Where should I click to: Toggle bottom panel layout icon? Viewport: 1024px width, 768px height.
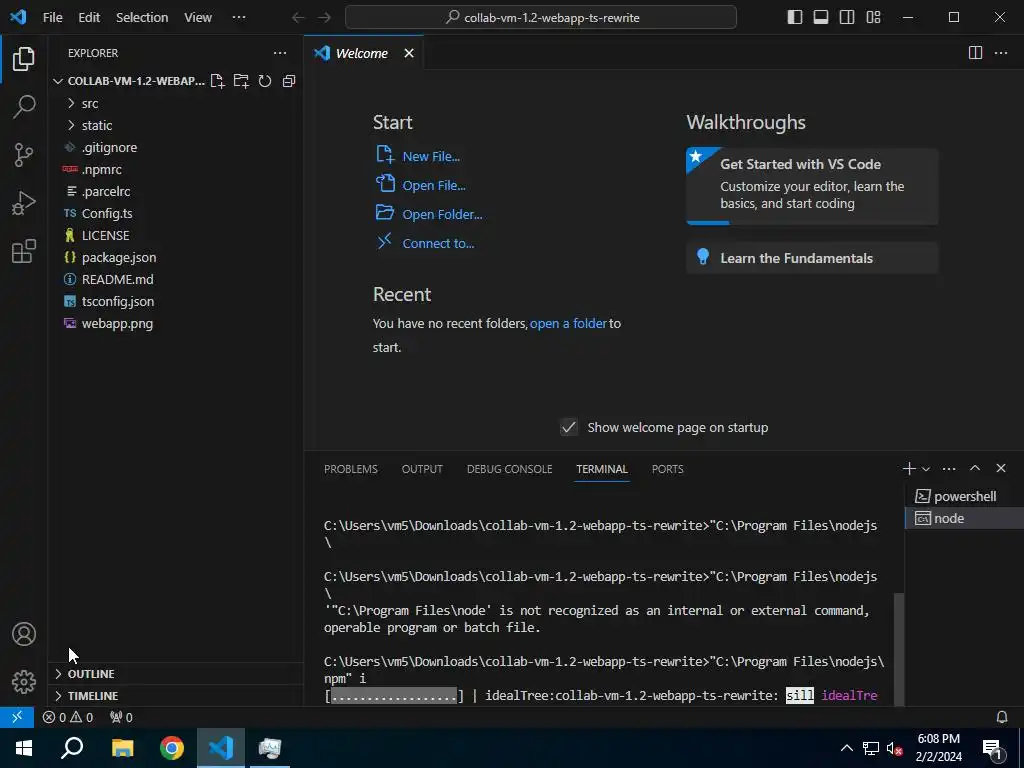point(821,17)
